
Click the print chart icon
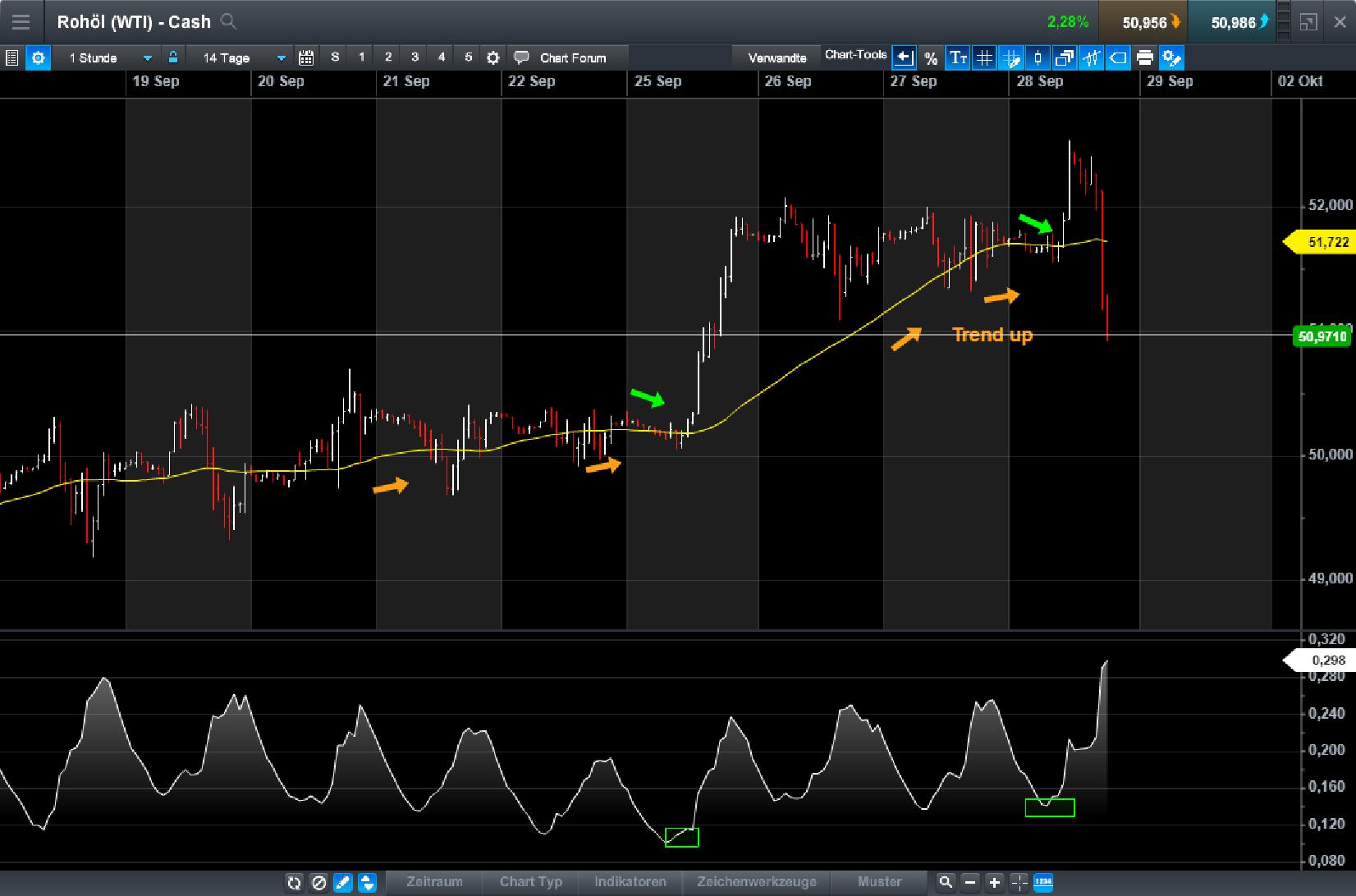(x=1145, y=57)
